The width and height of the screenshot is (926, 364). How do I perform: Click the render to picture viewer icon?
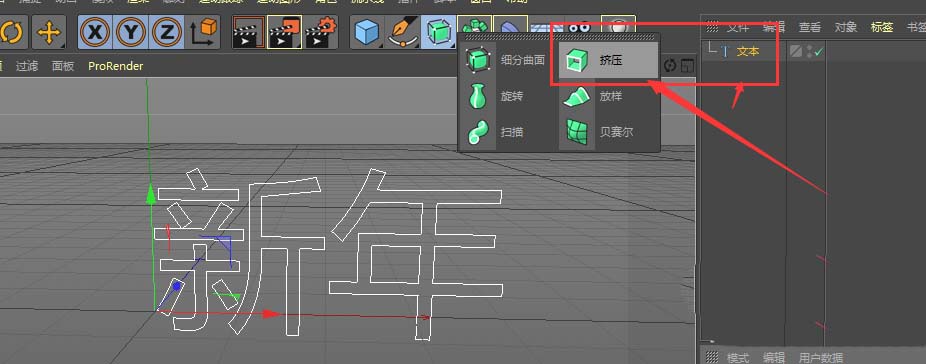point(285,32)
